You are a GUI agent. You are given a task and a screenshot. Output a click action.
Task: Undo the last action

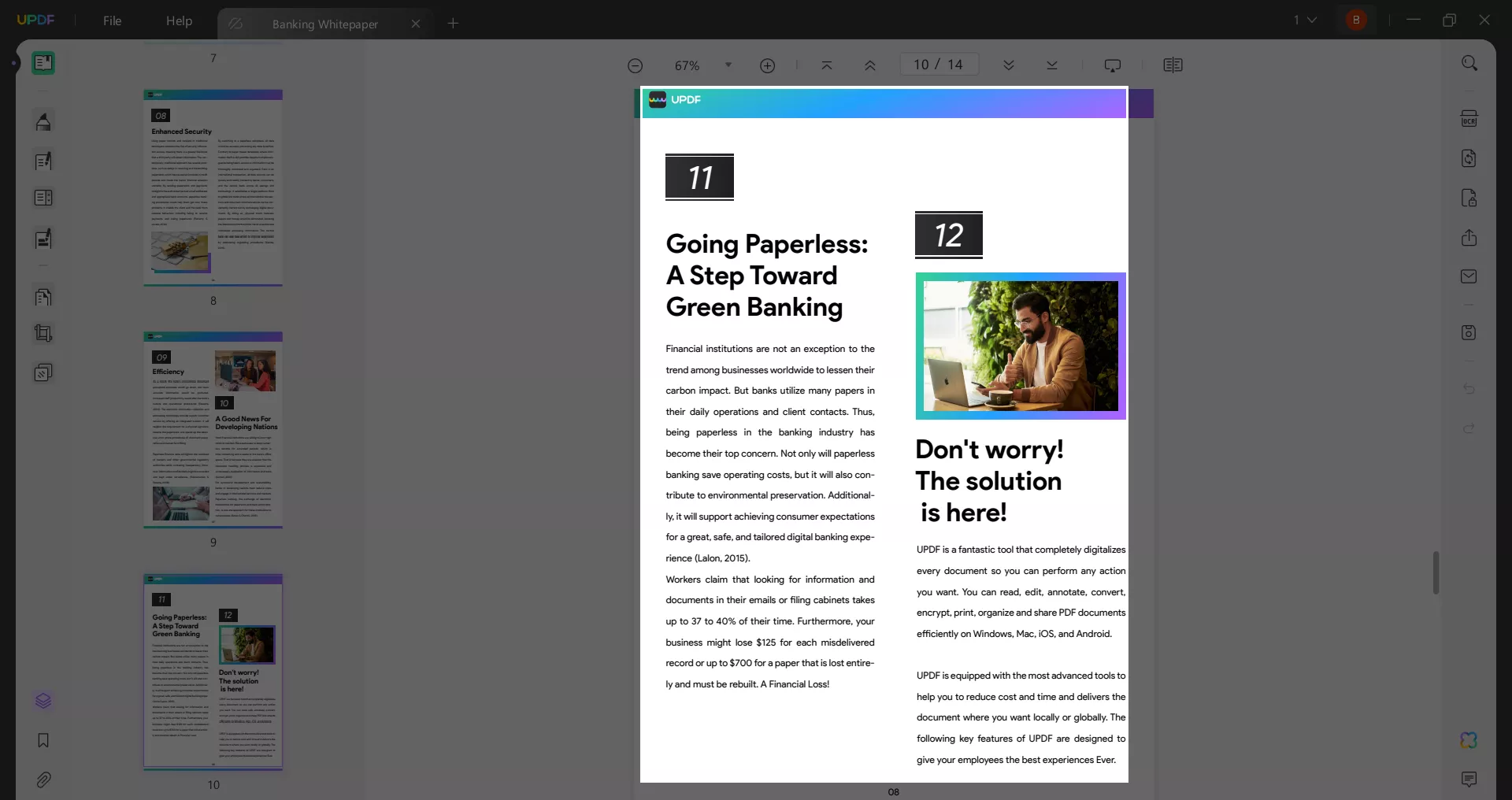pyautogui.click(x=1469, y=388)
